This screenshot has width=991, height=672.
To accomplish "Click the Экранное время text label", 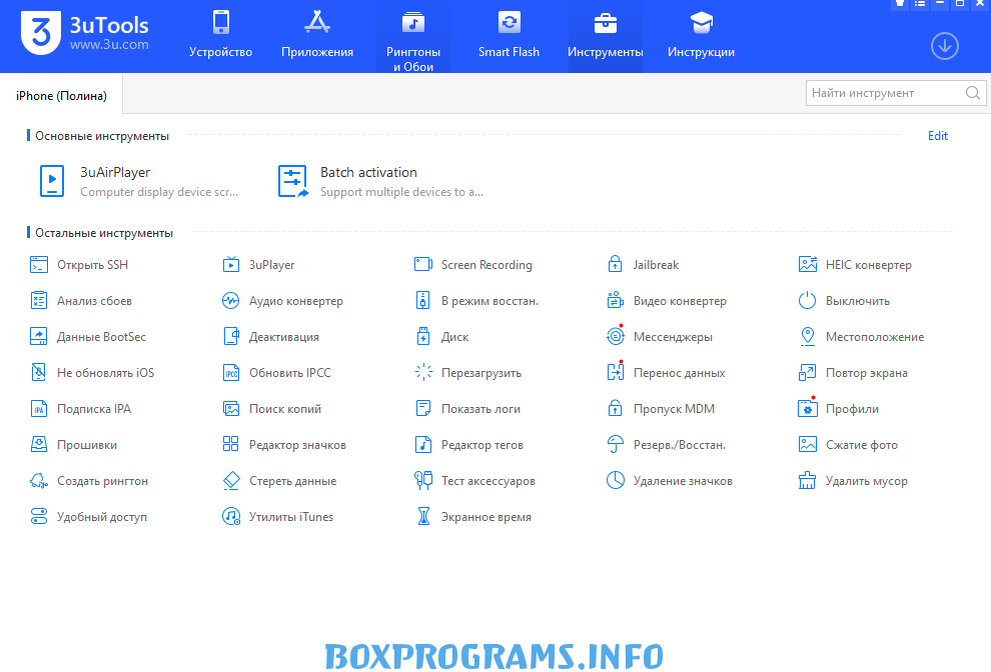I will (486, 517).
